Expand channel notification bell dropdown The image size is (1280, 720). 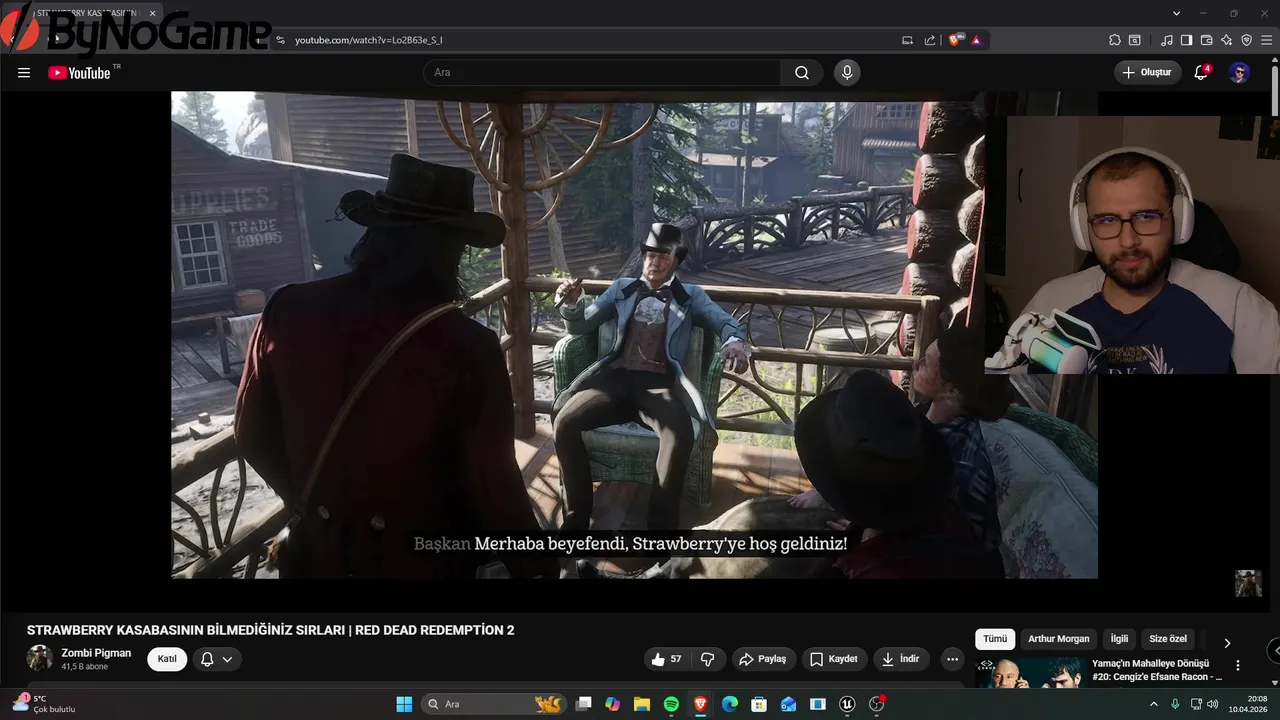coord(217,659)
